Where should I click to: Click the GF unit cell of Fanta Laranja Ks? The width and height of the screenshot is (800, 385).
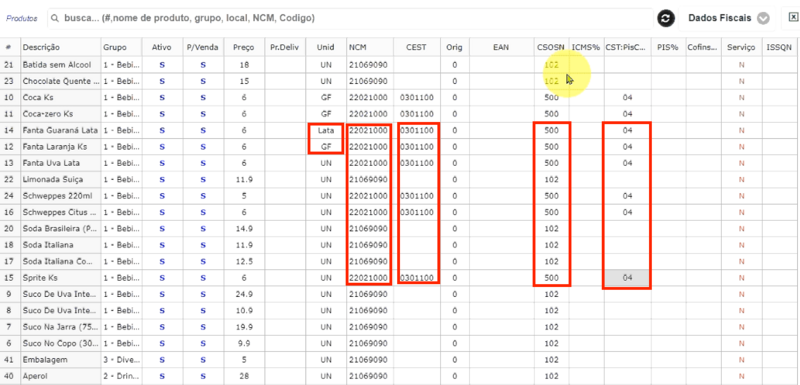click(x=326, y=147)
